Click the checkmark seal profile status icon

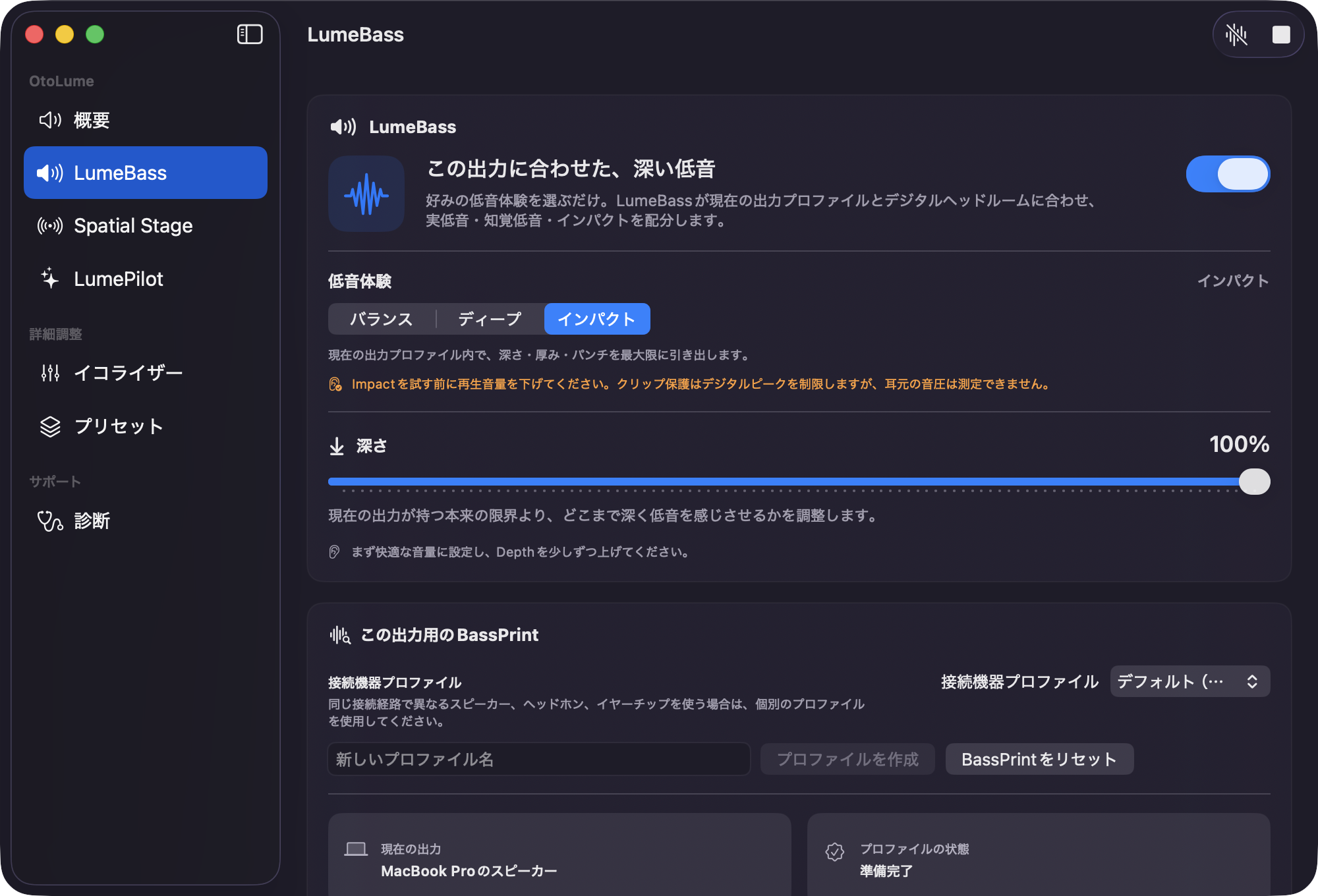[835, 852]
